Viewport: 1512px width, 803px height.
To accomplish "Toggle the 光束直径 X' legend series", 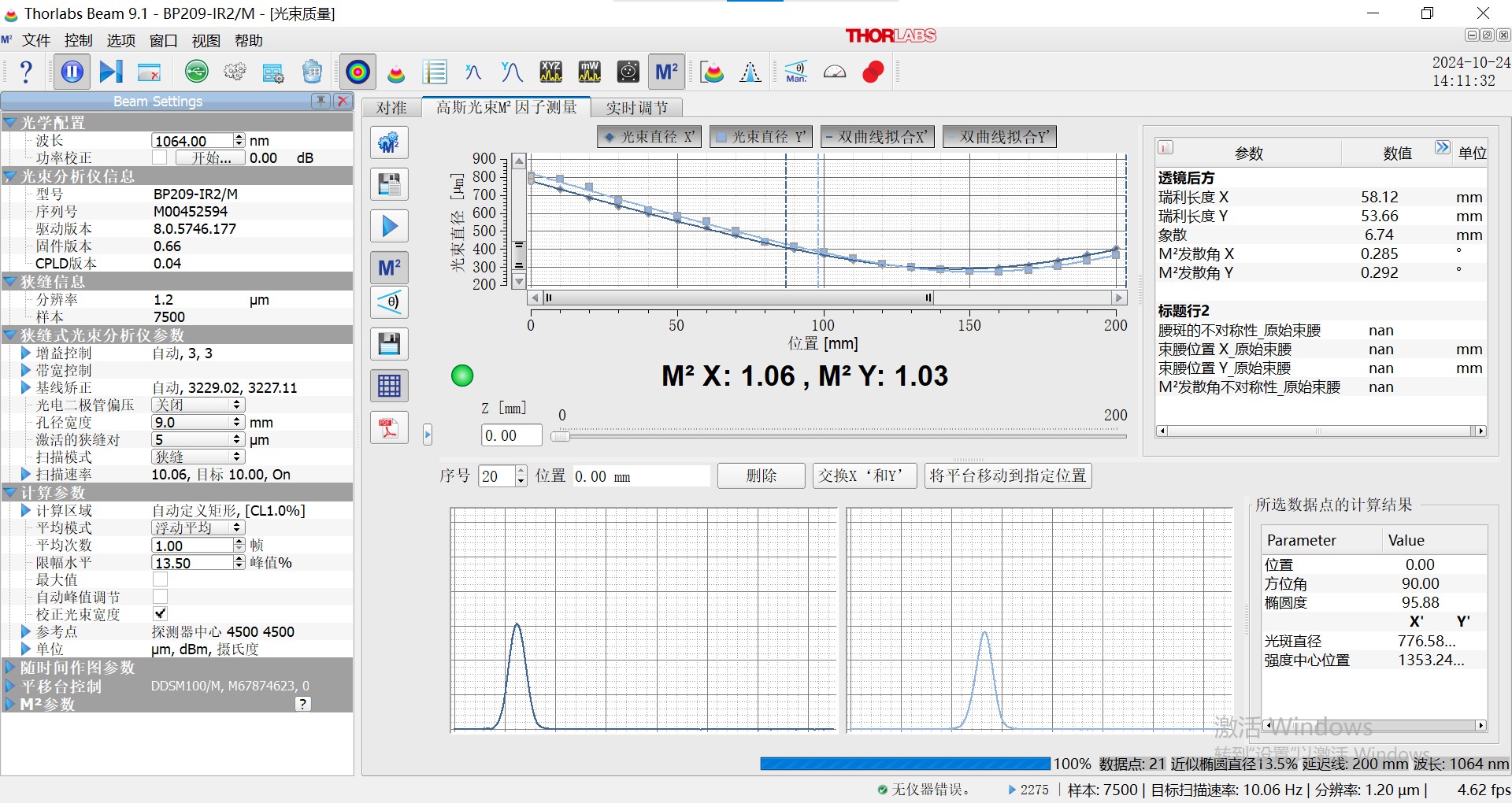I will pos(650,137).
